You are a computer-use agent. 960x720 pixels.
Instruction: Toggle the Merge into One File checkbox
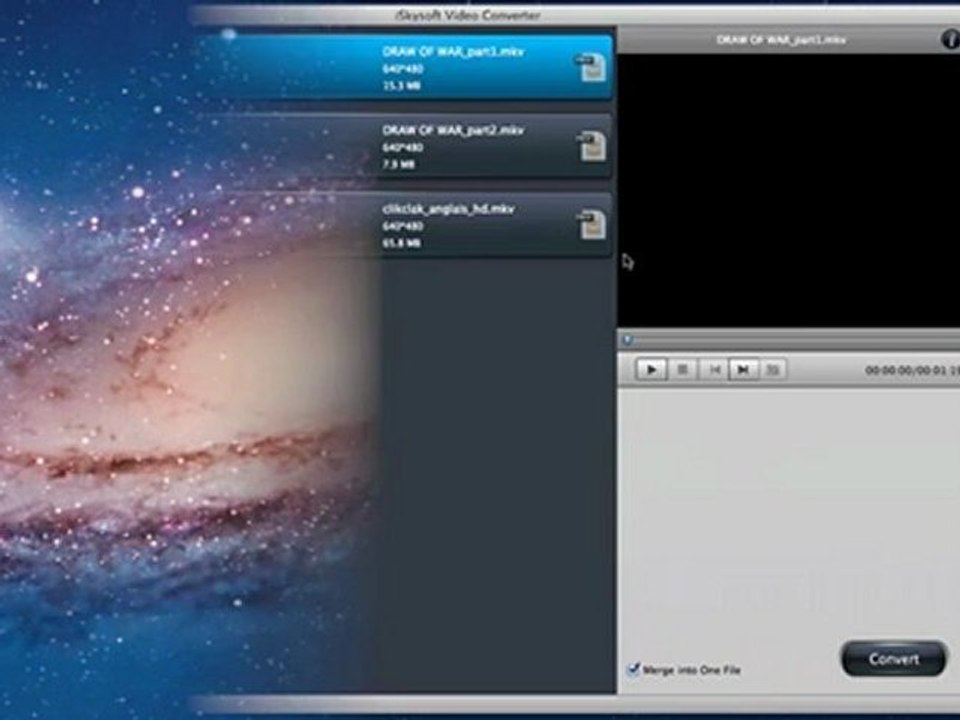point(633,669)
